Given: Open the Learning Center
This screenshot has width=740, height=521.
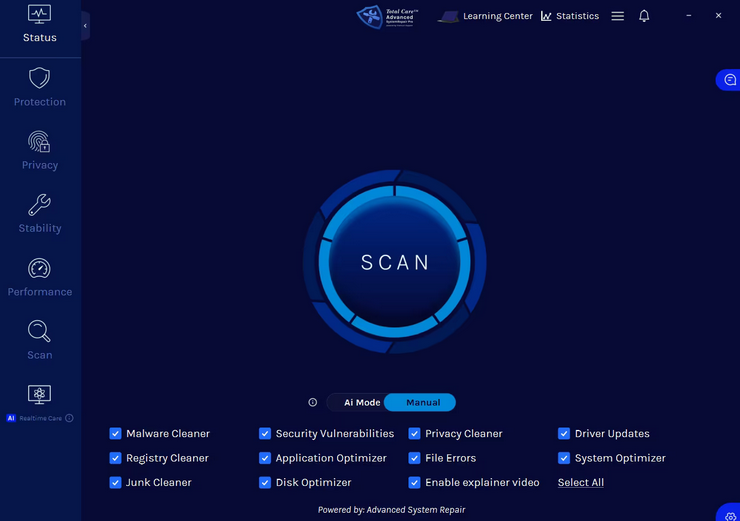Looking at the screenshot, I should click(x=486, y=16).
